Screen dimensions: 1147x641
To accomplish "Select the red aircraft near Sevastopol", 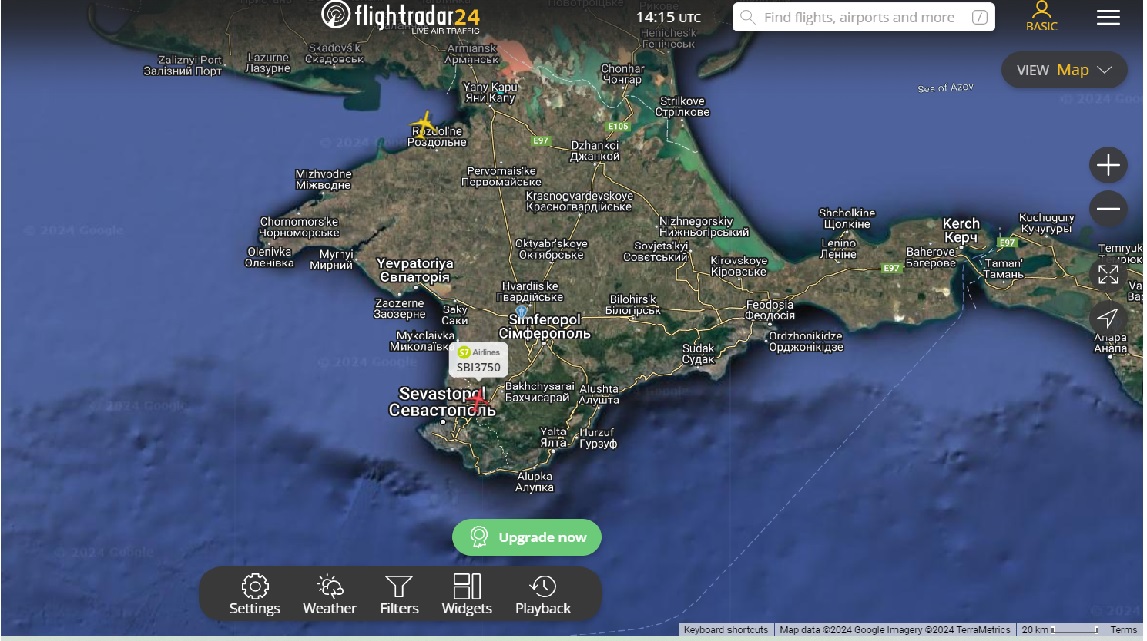I will tap(478, 401).
